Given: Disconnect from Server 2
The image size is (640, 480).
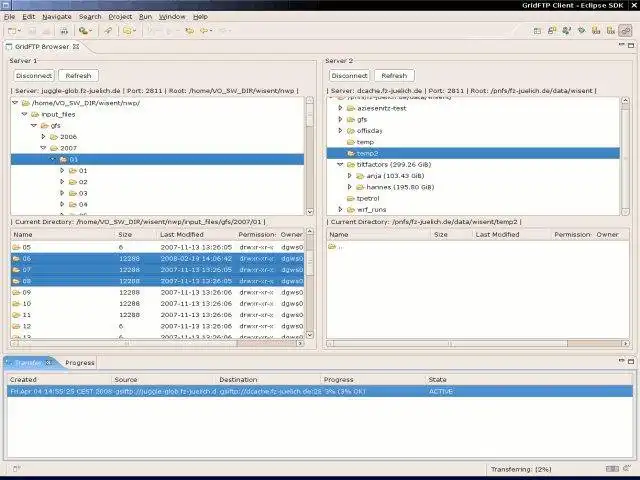Looking at the screenshot, I should click(349, 76).
